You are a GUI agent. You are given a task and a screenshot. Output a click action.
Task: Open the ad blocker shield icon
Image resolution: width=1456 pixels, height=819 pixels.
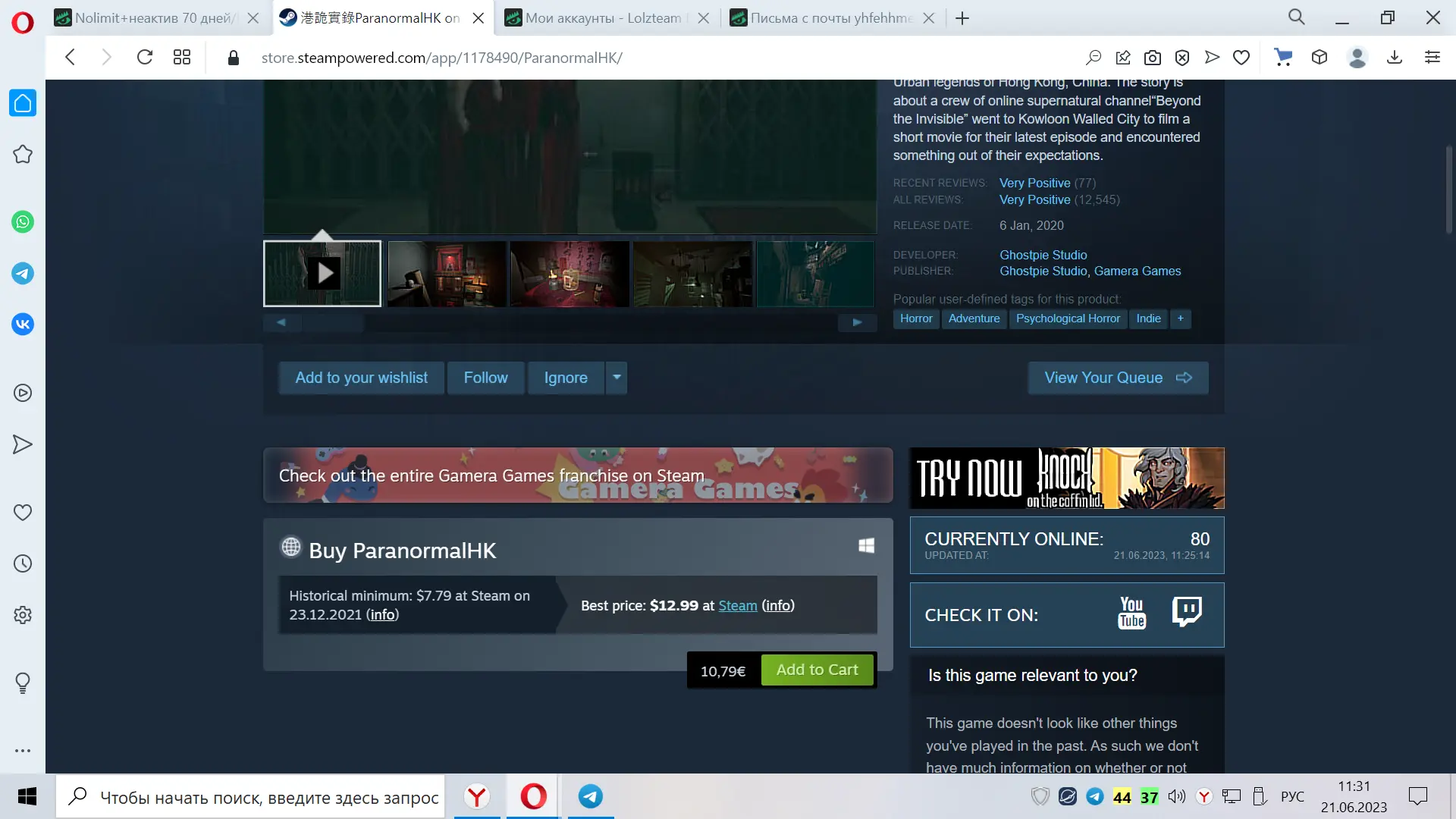pyautogui.click(x=1182, y=58)
